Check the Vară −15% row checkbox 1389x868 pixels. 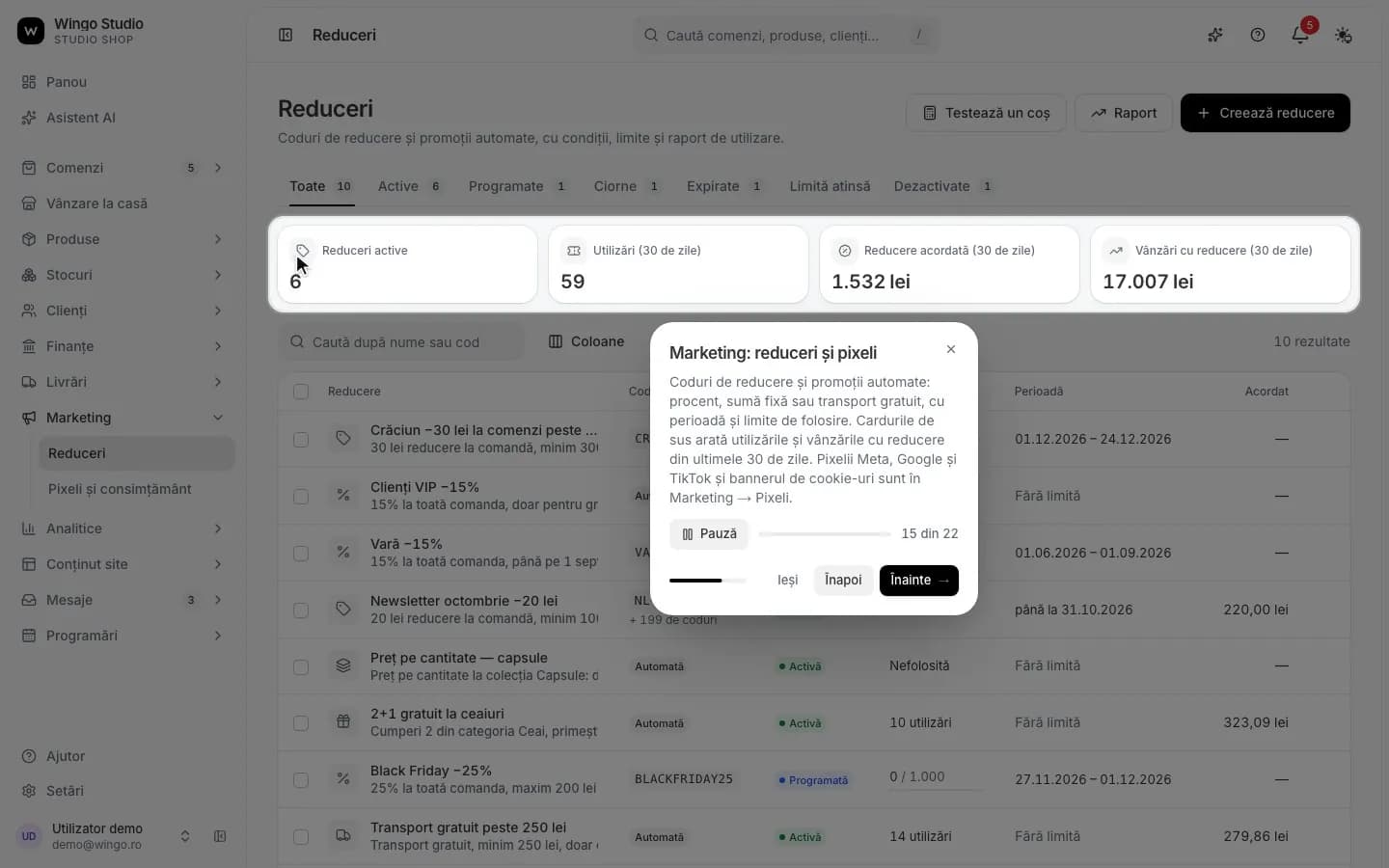(x=301, y=553)
